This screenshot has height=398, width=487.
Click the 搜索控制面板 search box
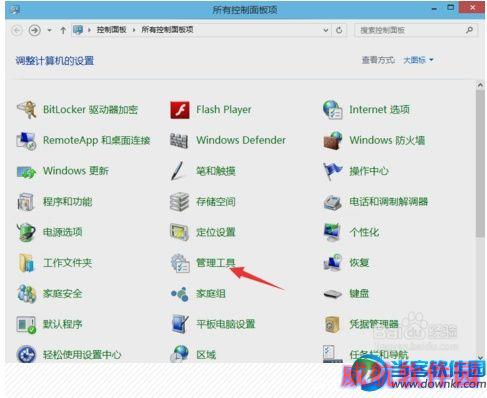(416, 30)
